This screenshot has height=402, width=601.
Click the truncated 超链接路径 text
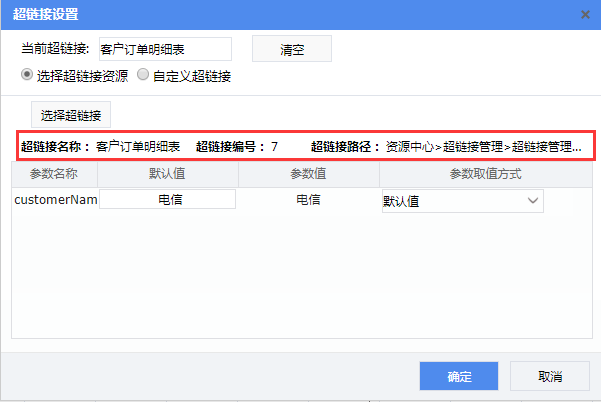[484, 146]
